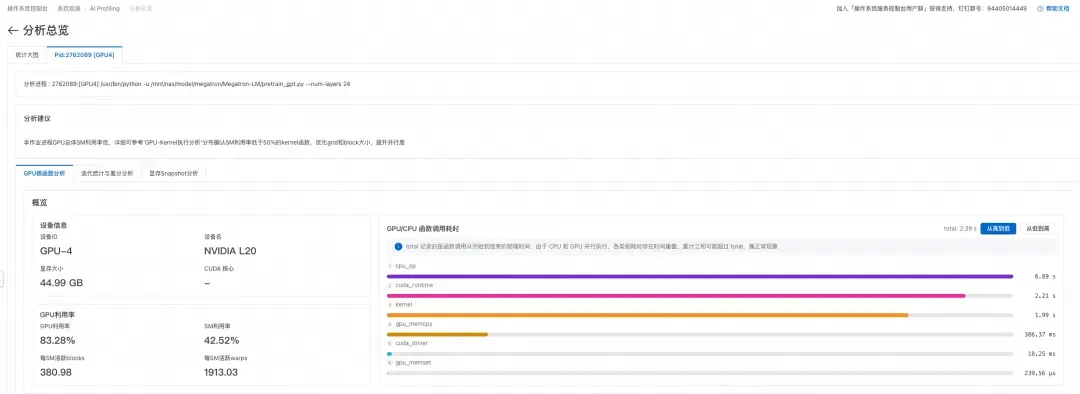1080x394 pixels.
Task: Switch to the 统计大图 tab
Action: (27, 54)
